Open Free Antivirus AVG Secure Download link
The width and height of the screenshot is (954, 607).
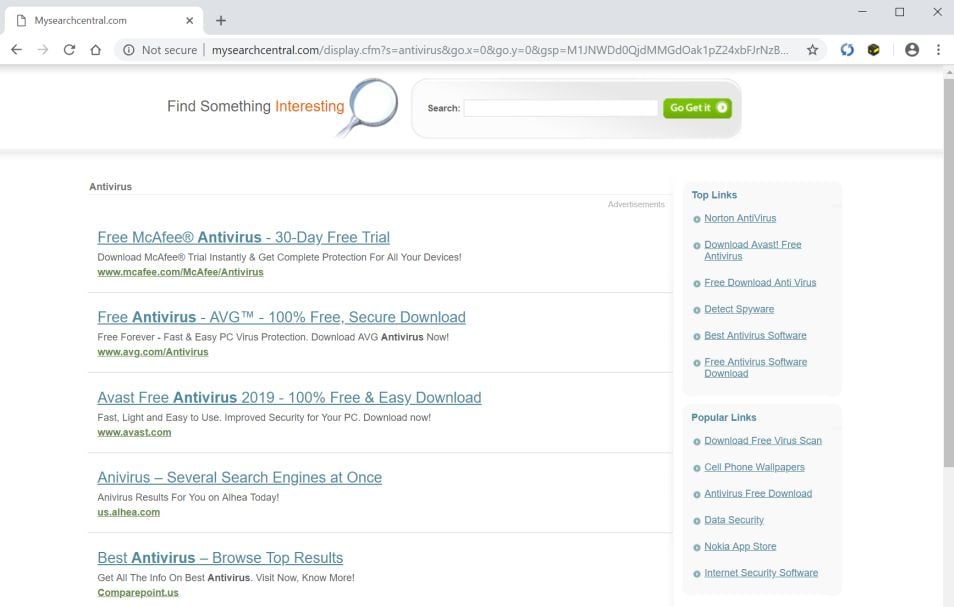click(x=281, y=317)
